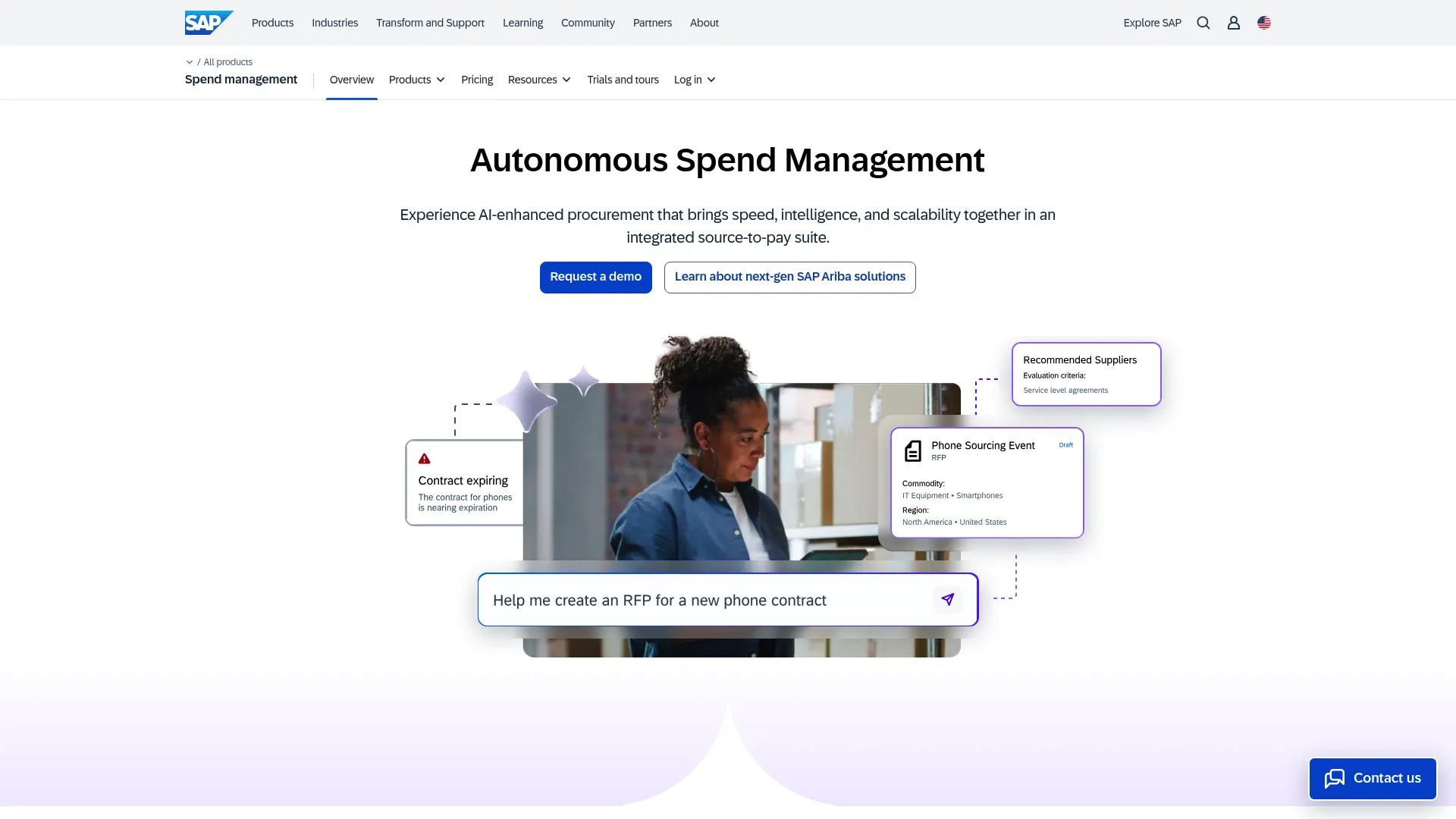Screen dimensions: 1456x819
Task: Expand the Log in dropdown
Action: (695, 80)
